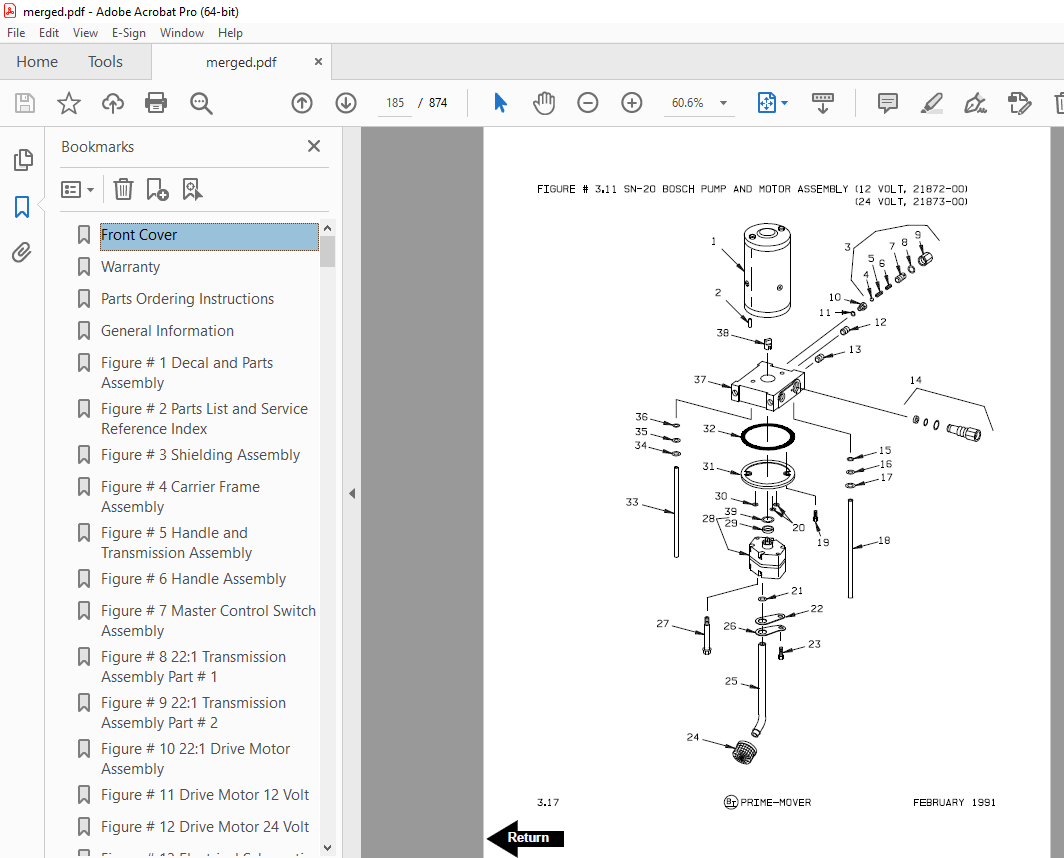The width and height of the screenshot is (1064, 858).
Task: Open Figure # 11 Drive Motor 12 Volt bookmark
Action: 205,795
